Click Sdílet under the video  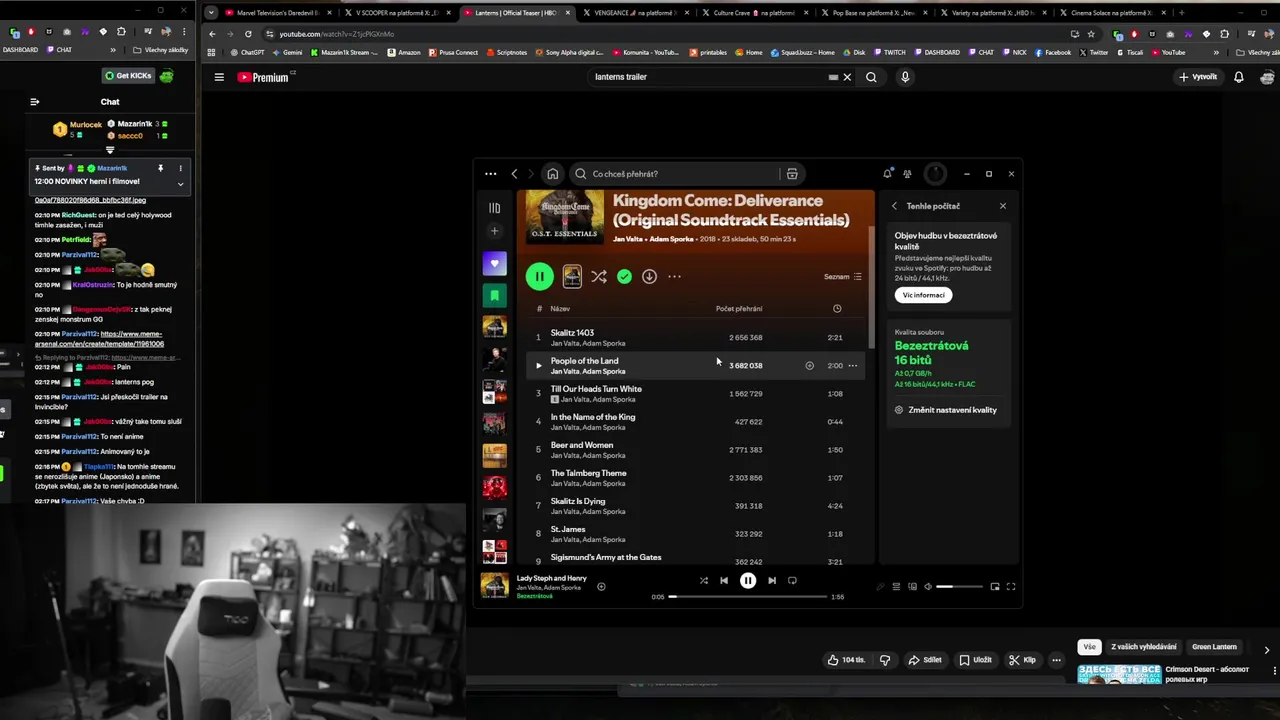[925, 660]
